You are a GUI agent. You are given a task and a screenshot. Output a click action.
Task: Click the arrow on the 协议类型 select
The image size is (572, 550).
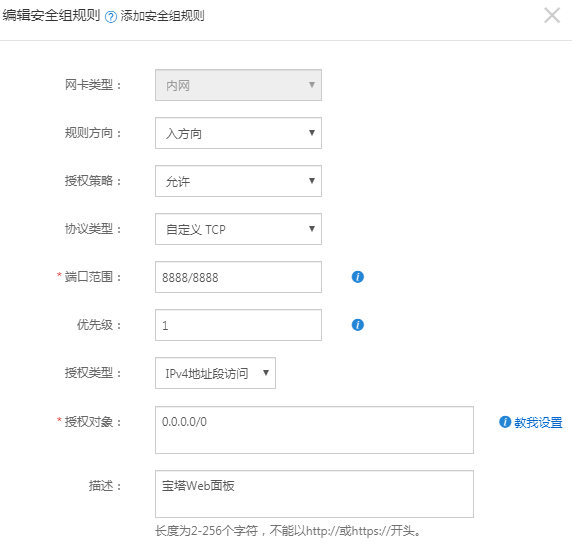pos(312,228)
